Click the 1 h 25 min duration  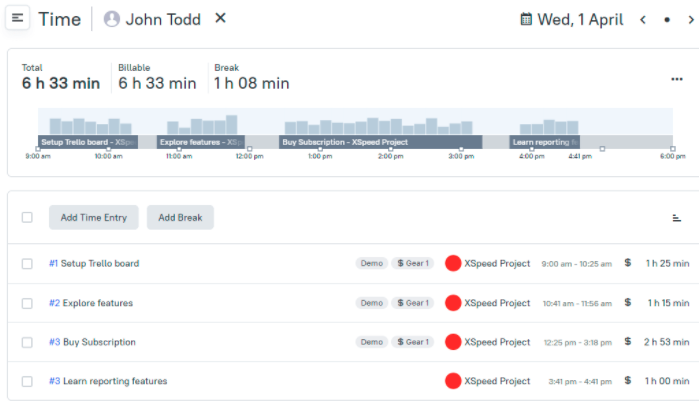click(x=667, y=263)
